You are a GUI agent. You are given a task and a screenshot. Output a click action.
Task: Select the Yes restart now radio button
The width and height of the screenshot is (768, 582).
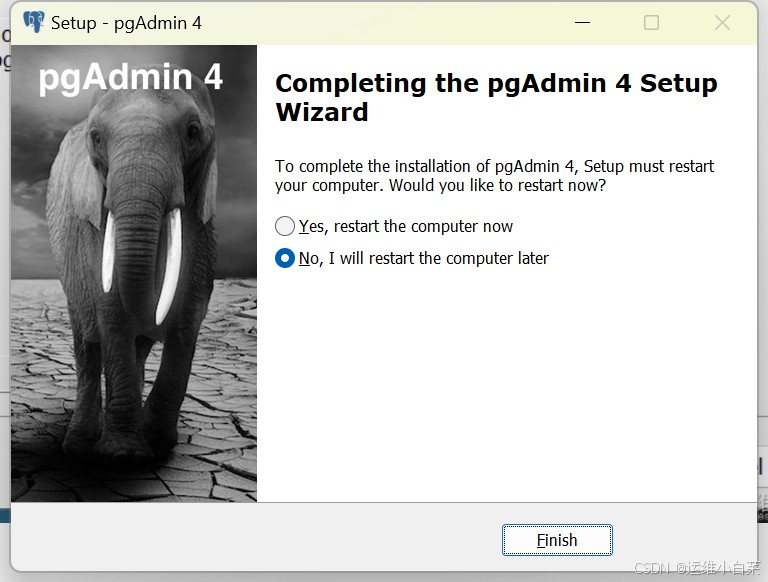(285, 227)
